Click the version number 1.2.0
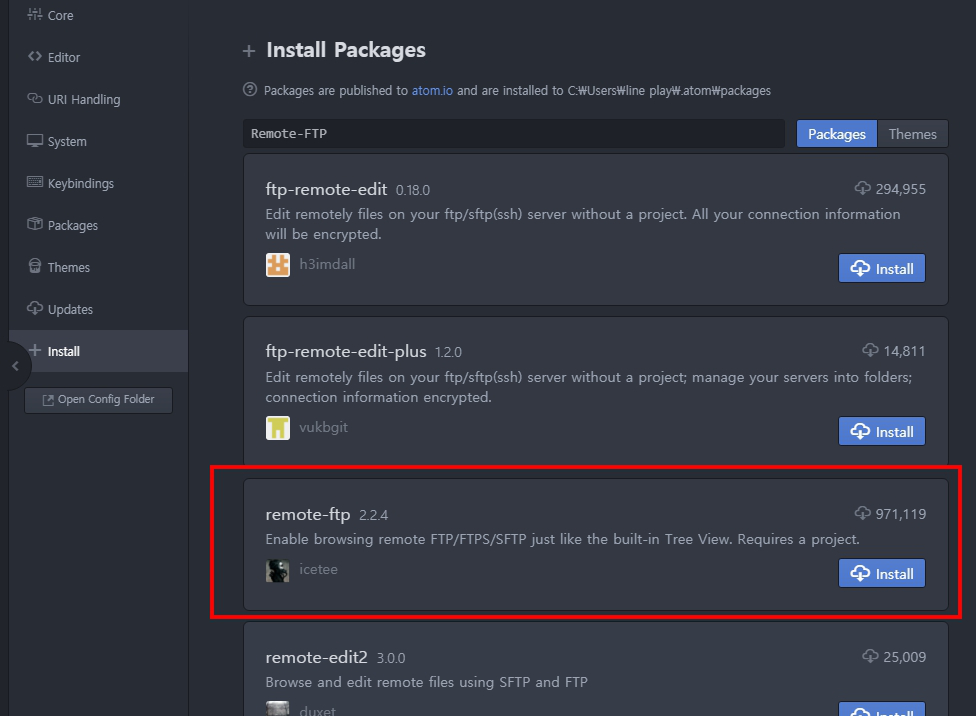Screen dimensions: 976x716 [448, 352]
